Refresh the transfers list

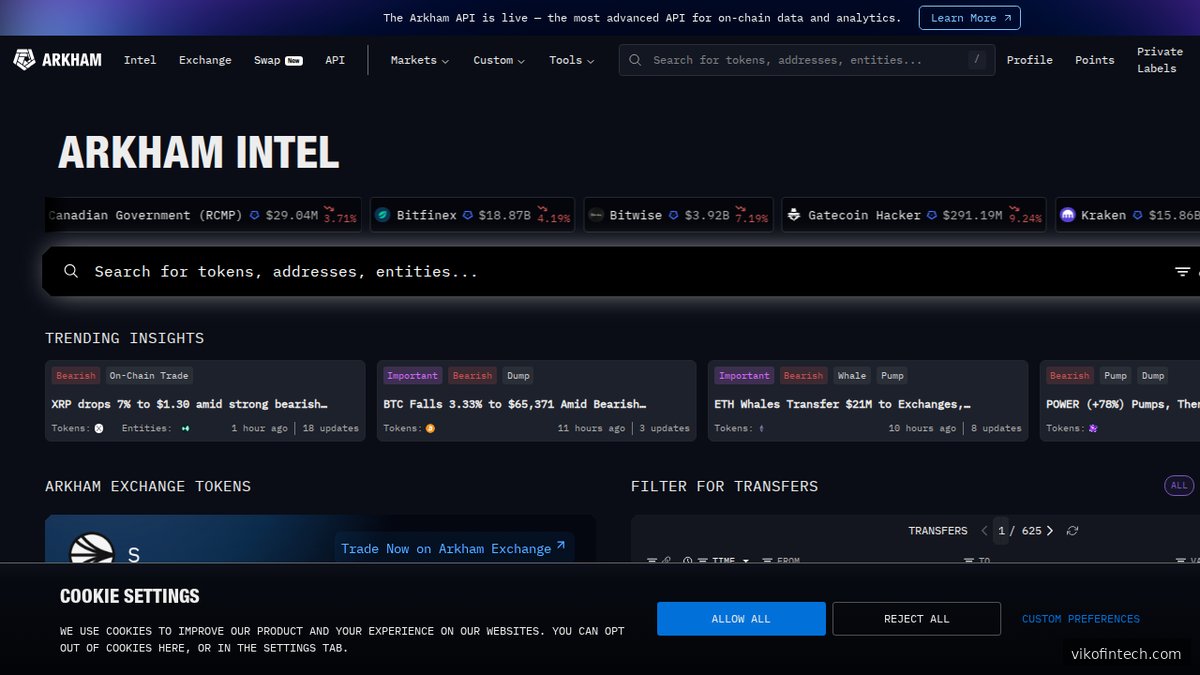click(x=1073, y=531)
